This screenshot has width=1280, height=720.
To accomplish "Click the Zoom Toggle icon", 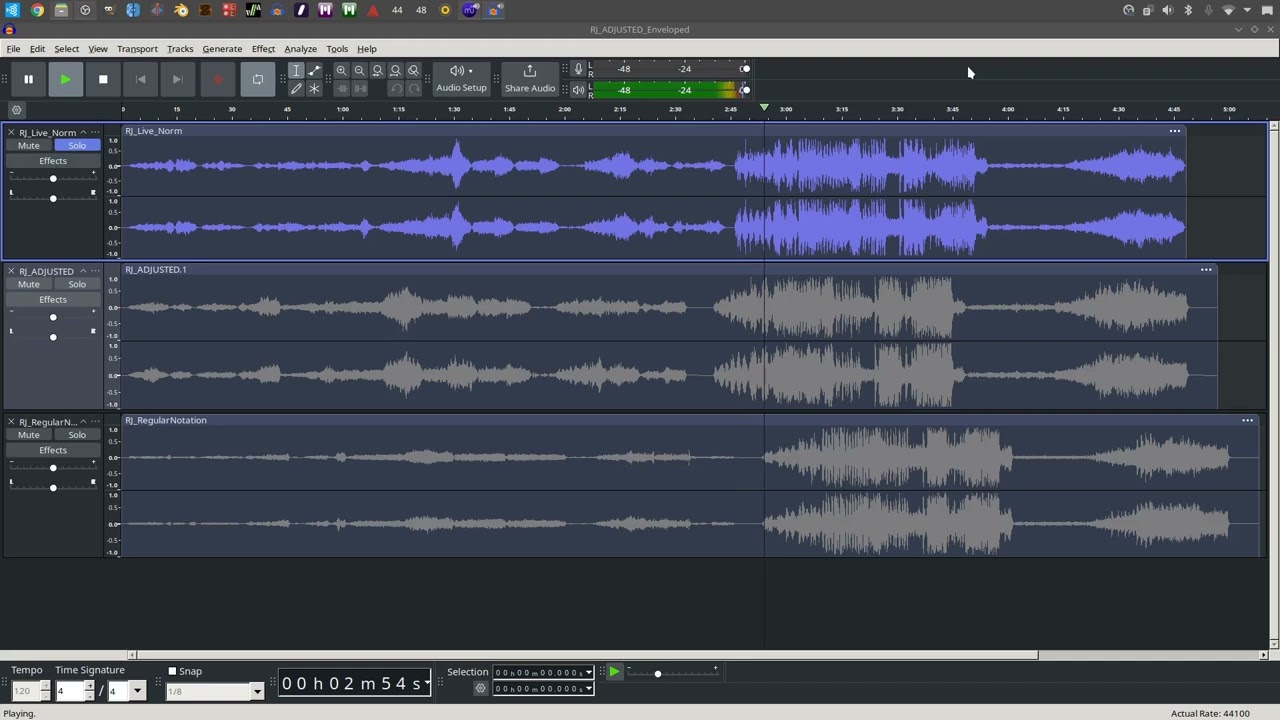I will pyautogui.click(x=413, y=71).
